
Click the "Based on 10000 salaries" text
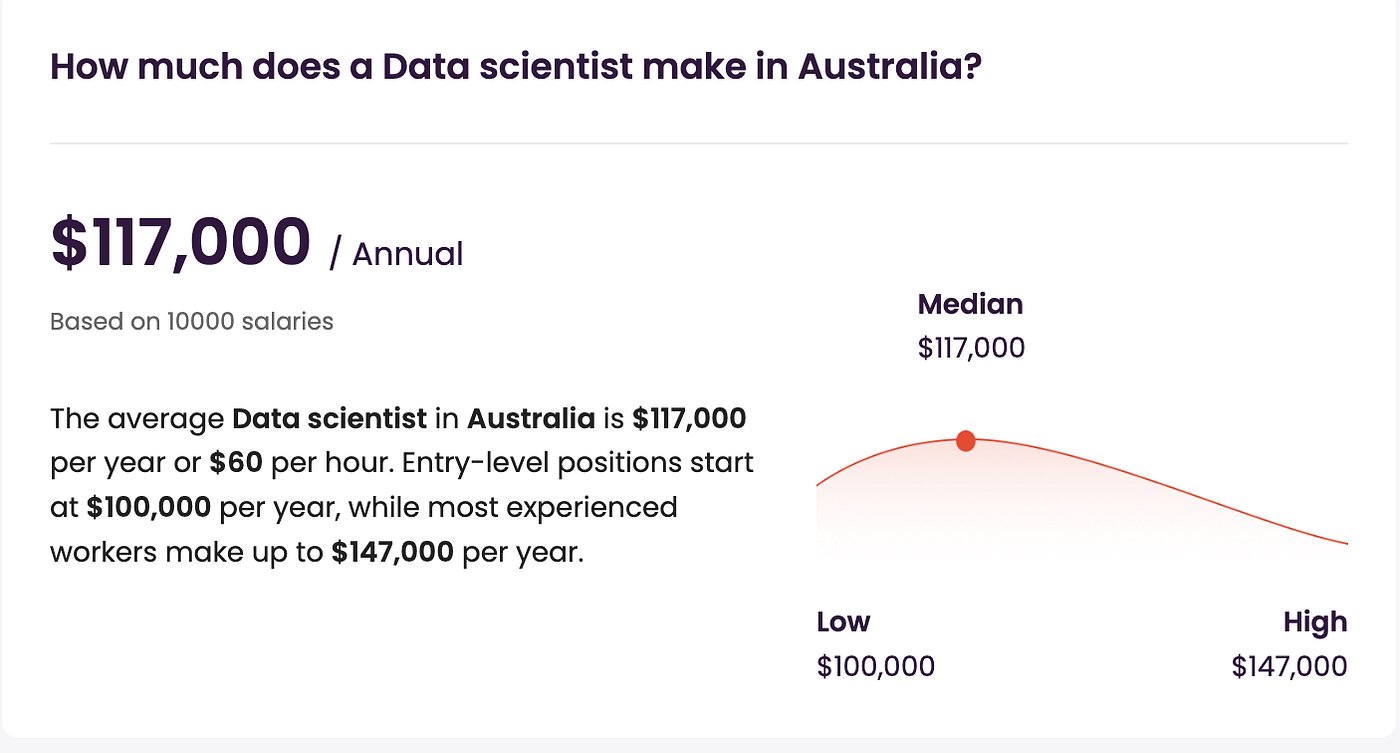pos(191,322)
